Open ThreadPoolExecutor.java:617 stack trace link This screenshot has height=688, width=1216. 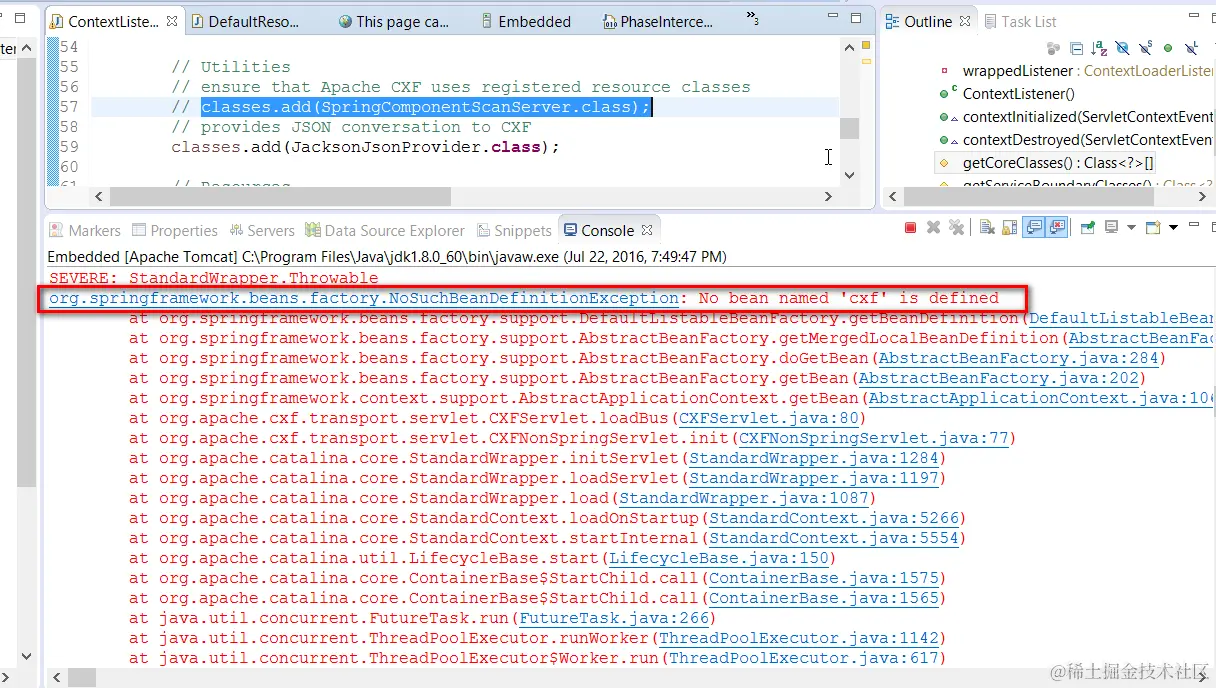pyautogui.click(x=804, y=658)
